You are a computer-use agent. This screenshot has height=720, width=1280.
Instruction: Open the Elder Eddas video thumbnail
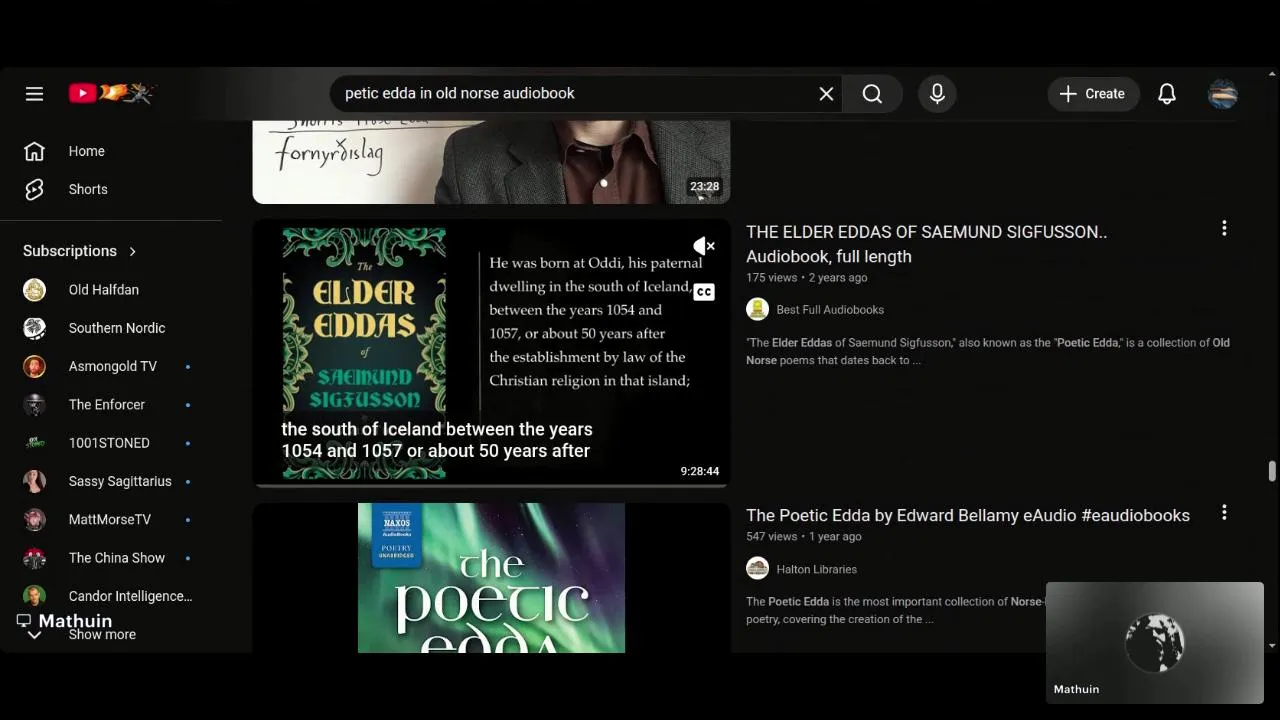point(491,352)
